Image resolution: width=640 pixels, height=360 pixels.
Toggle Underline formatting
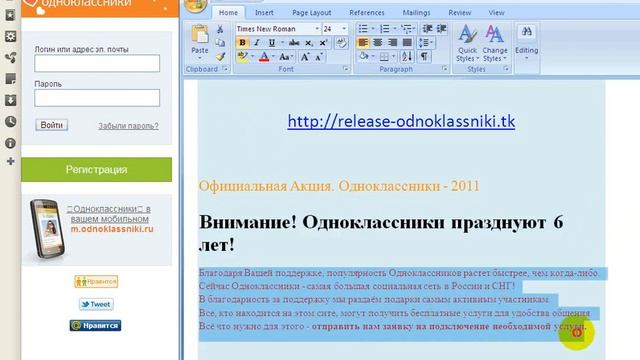pyautogui.click(x=271, y=43)
